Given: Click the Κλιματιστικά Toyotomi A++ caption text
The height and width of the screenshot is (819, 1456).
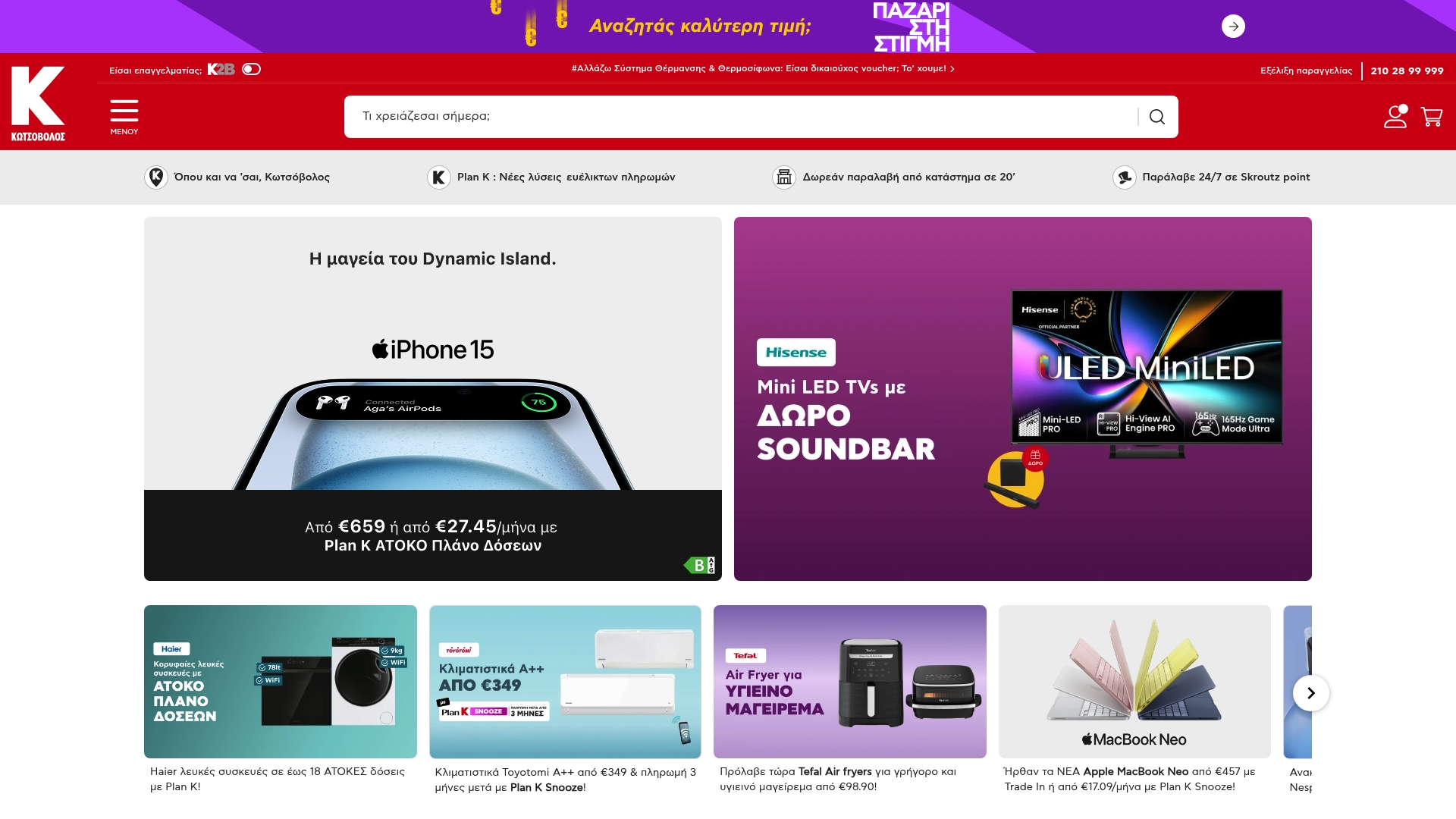Looking at the screenshot, I should click(565, 780).
